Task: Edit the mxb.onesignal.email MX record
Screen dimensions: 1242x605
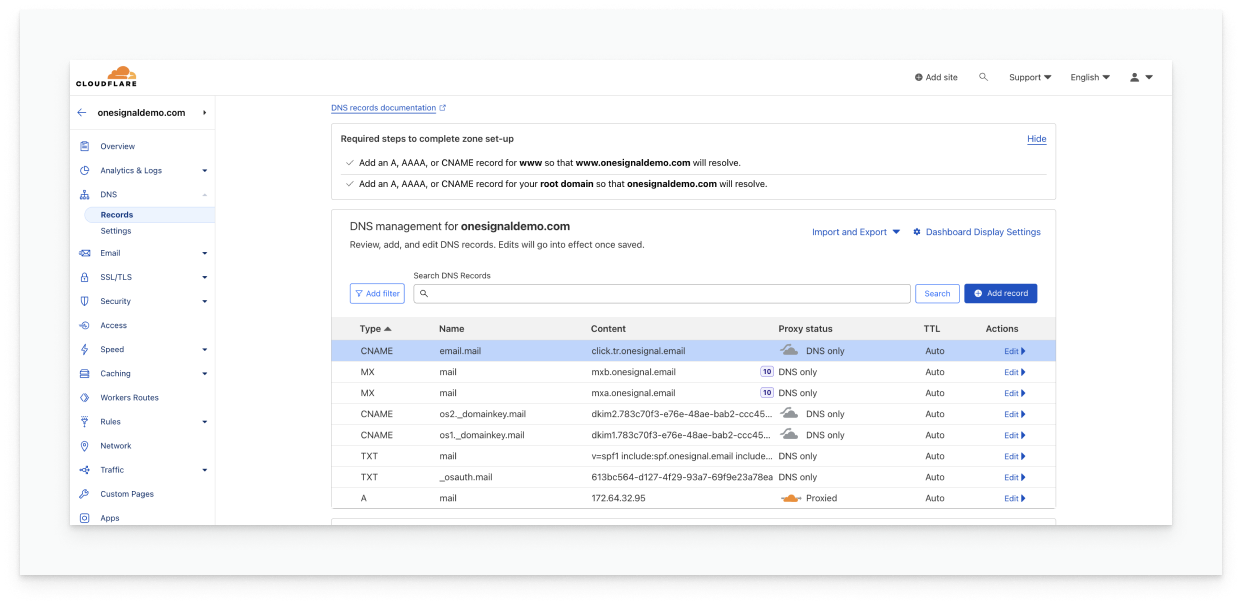Action: coord(1015,372)
